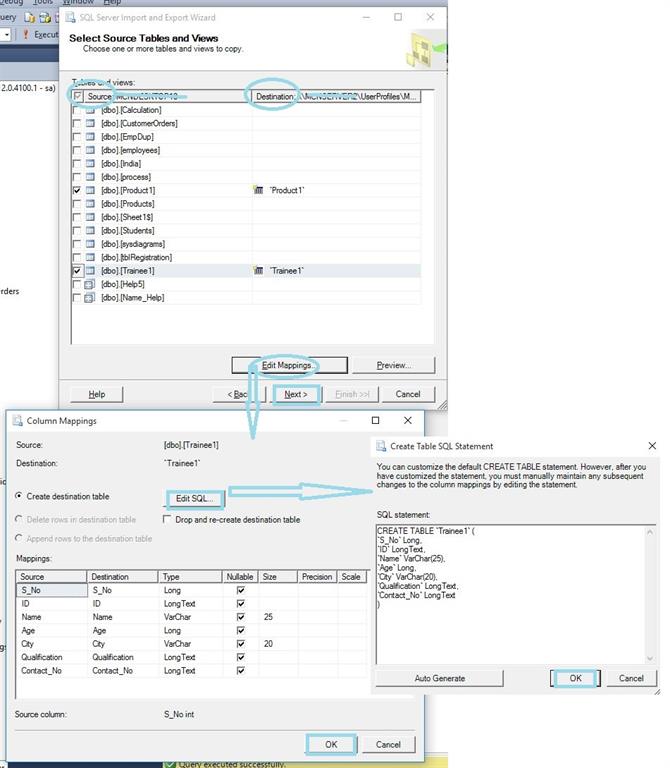Click Cancel in Create Table SQL dialog
The height and width of the screenshot is (768, 670).
(x=631, y=678)
